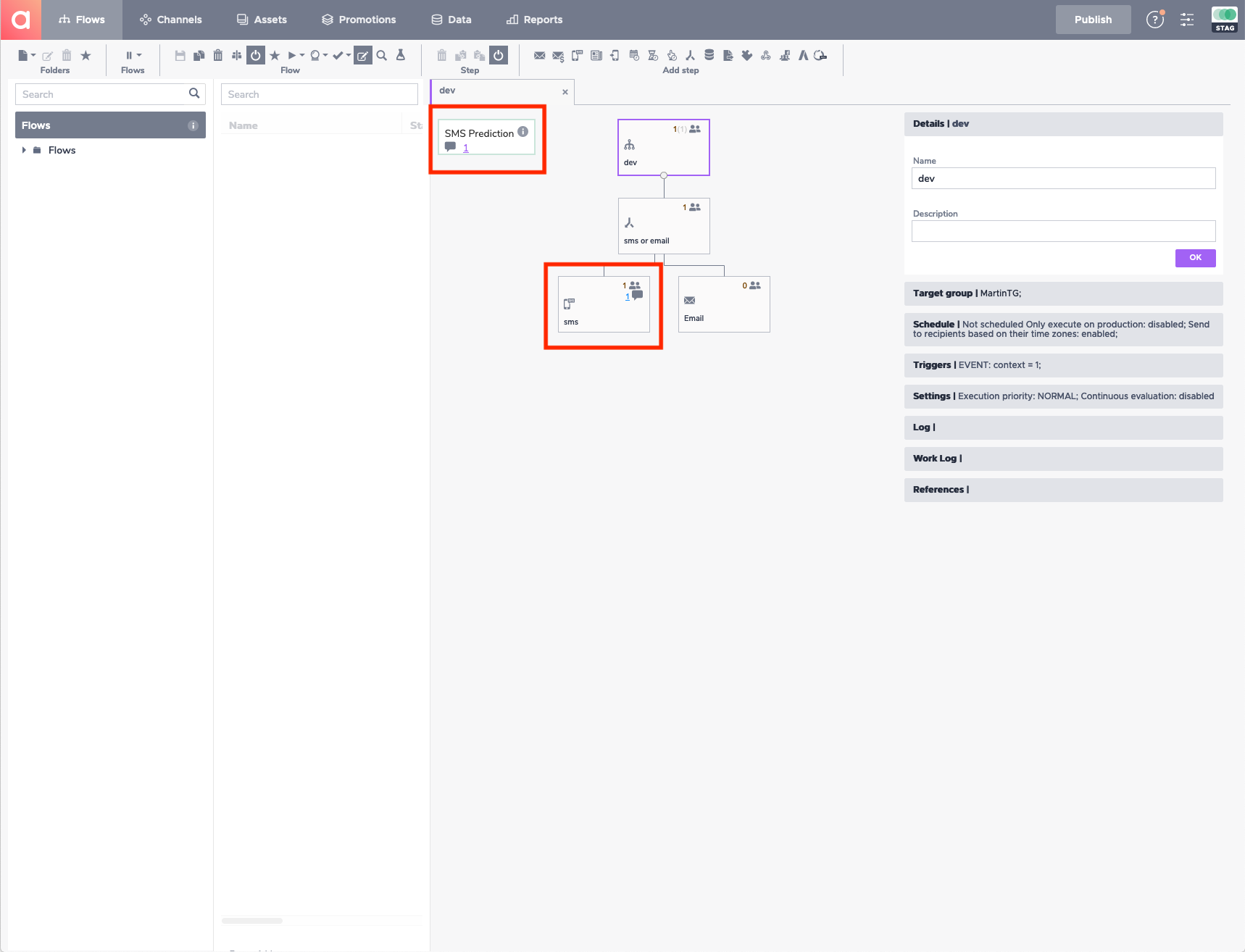Click the delete folder trash icon
This screenshot has height=952, width=1245.
pyautogui.click(x=67, y=55)
